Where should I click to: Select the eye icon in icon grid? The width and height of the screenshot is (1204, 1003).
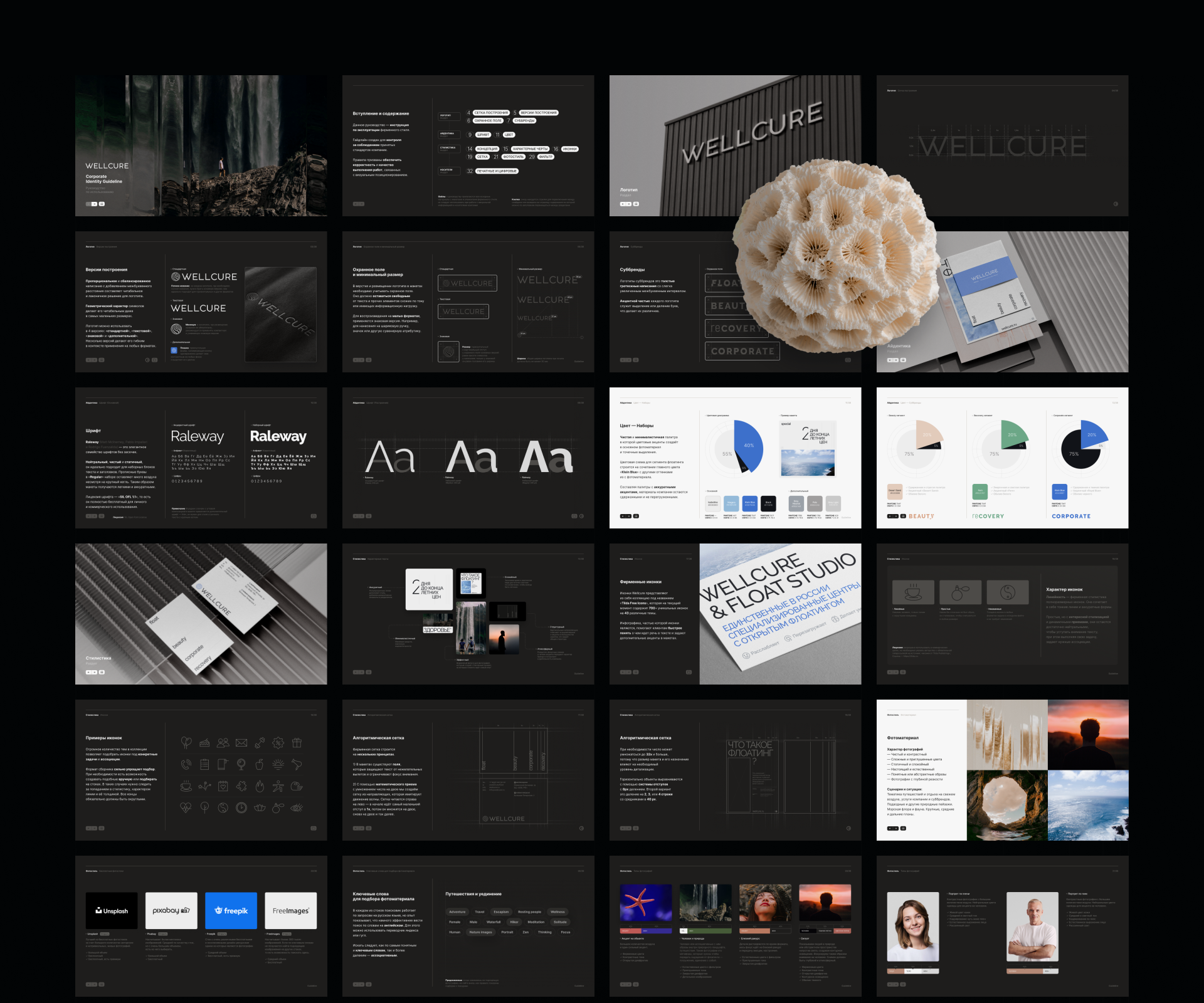pos(297,807)
